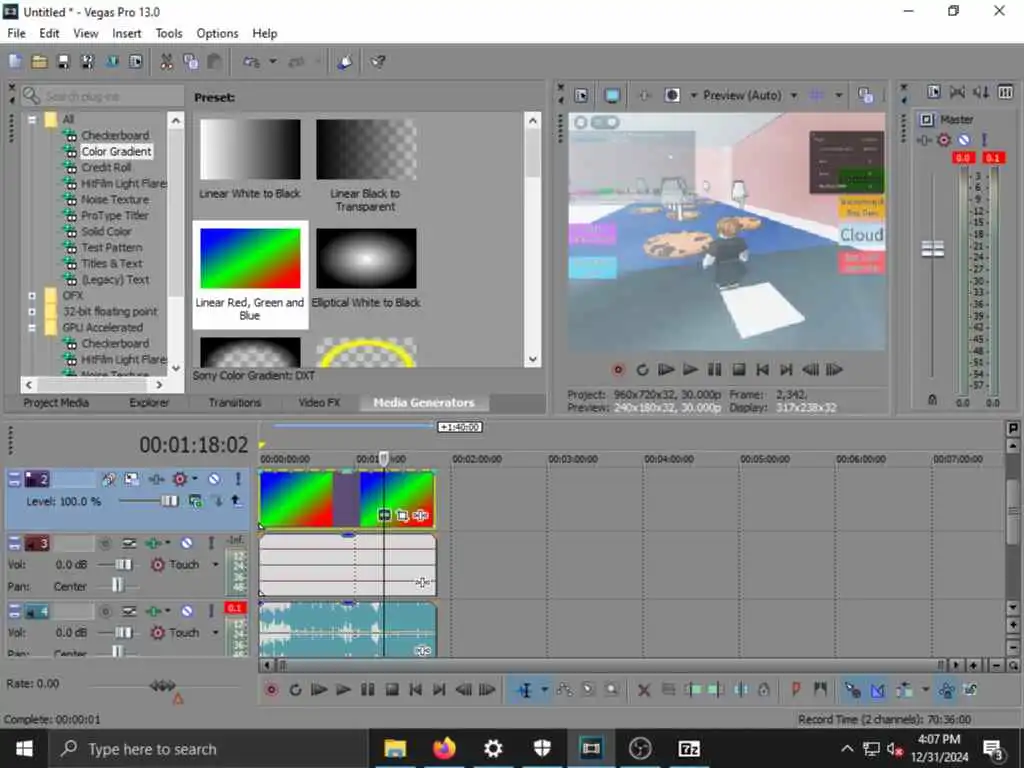This screenshot has height=768, width=1024.
Task: Click the Copy toolbar icon
Action: pyautogui.click(x=191, y=62)
